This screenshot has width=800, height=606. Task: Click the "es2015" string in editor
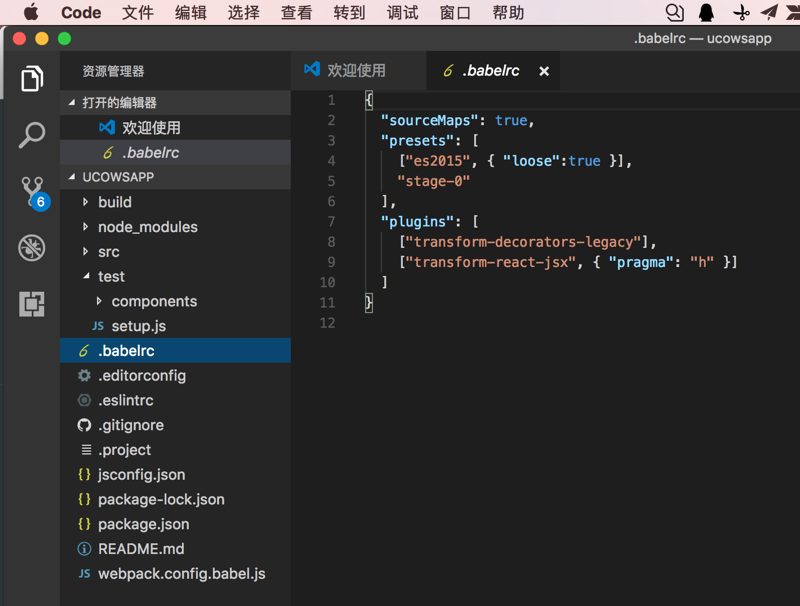coord(437,161)
